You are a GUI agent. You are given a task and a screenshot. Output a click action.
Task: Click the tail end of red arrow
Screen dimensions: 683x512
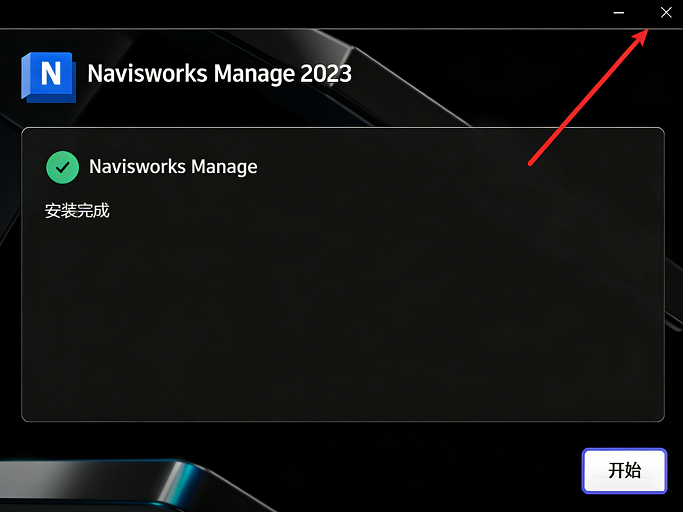pyautogui.click(x=530, y=164)
